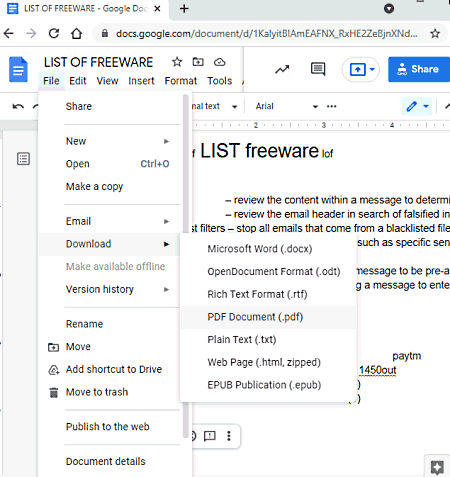Click the present to meeting icon

[358, 70]
